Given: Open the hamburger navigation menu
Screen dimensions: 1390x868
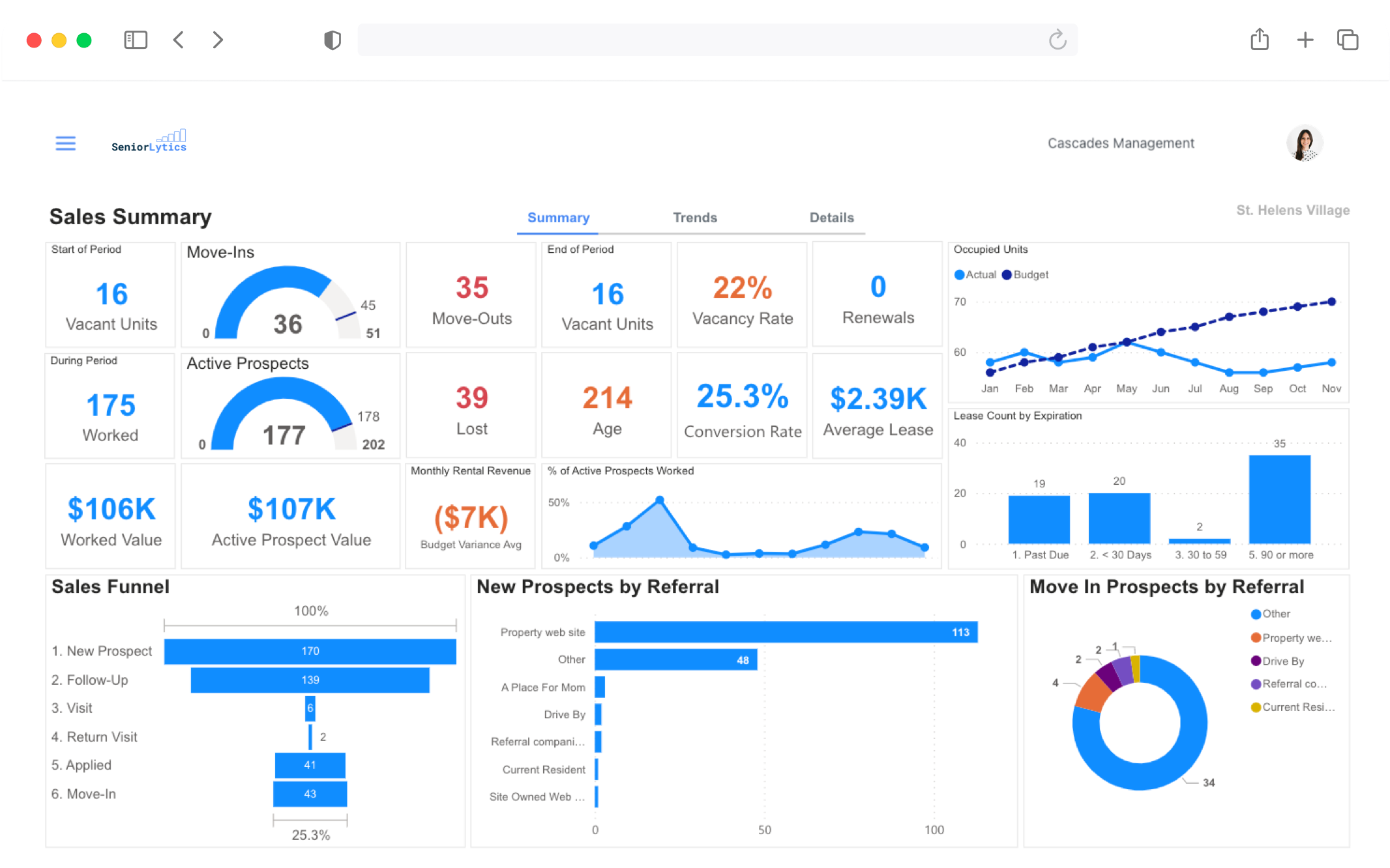Looking at the screenshot, I should (65, 143).
